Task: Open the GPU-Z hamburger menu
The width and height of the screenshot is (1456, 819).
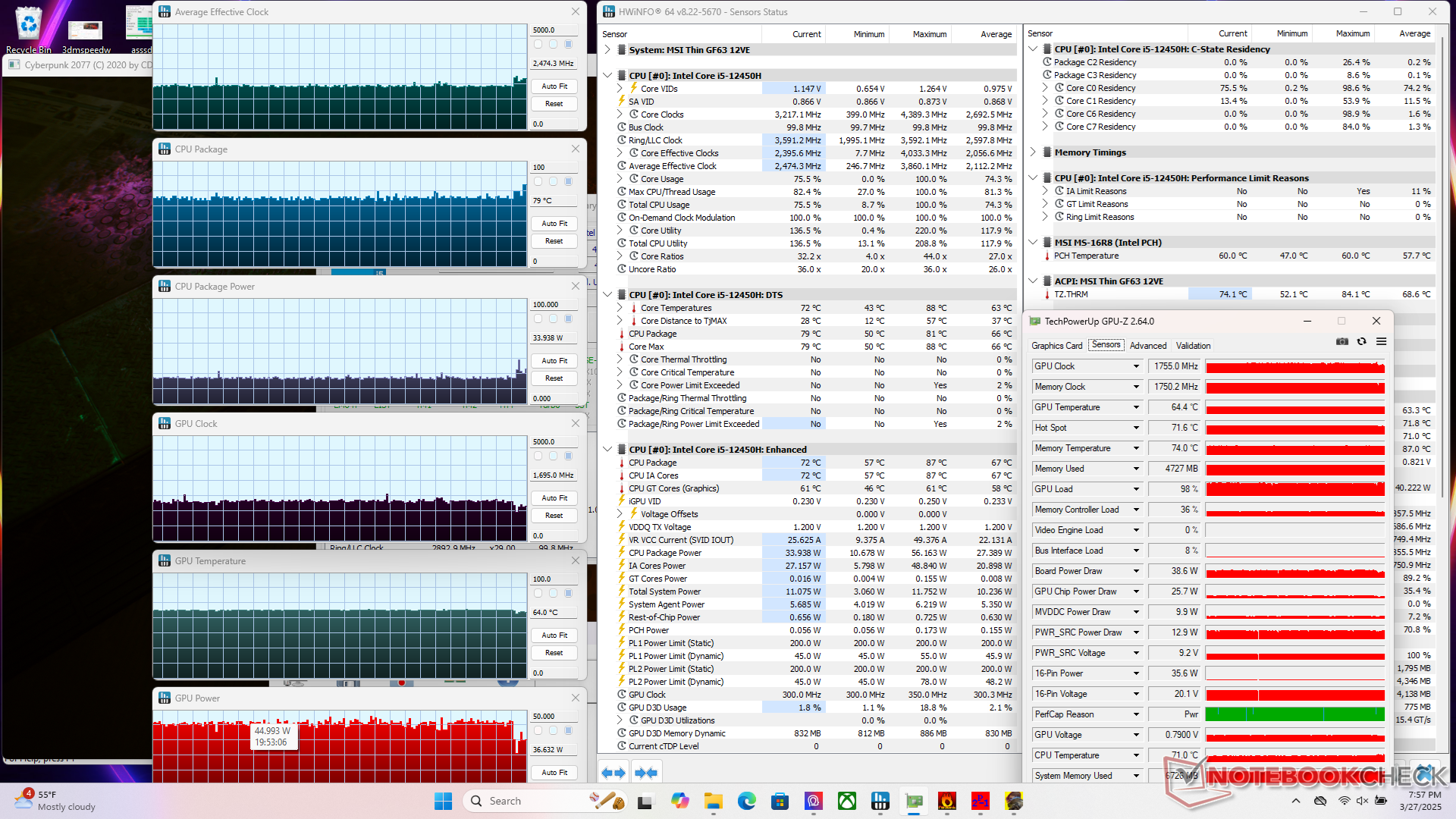Action: (x=1382, y=342)
